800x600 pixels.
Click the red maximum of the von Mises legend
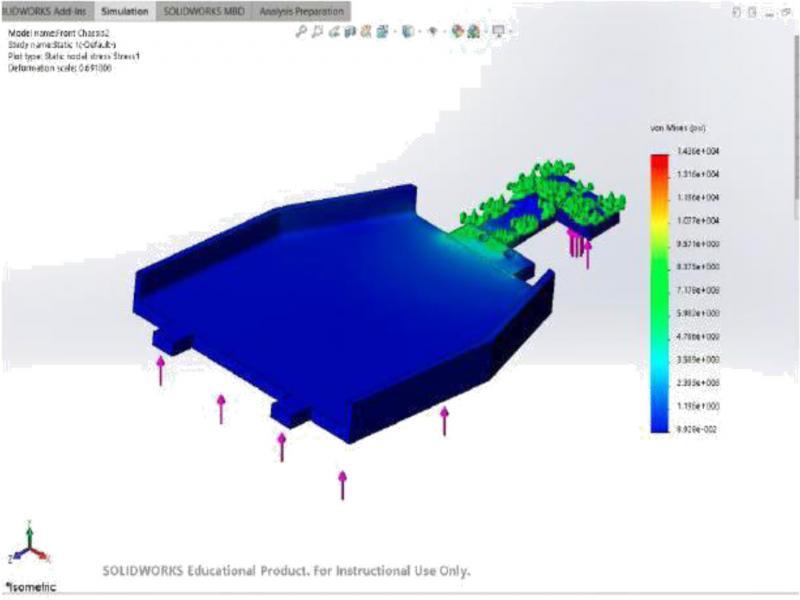pyautogui.click(x=660, y=158)
